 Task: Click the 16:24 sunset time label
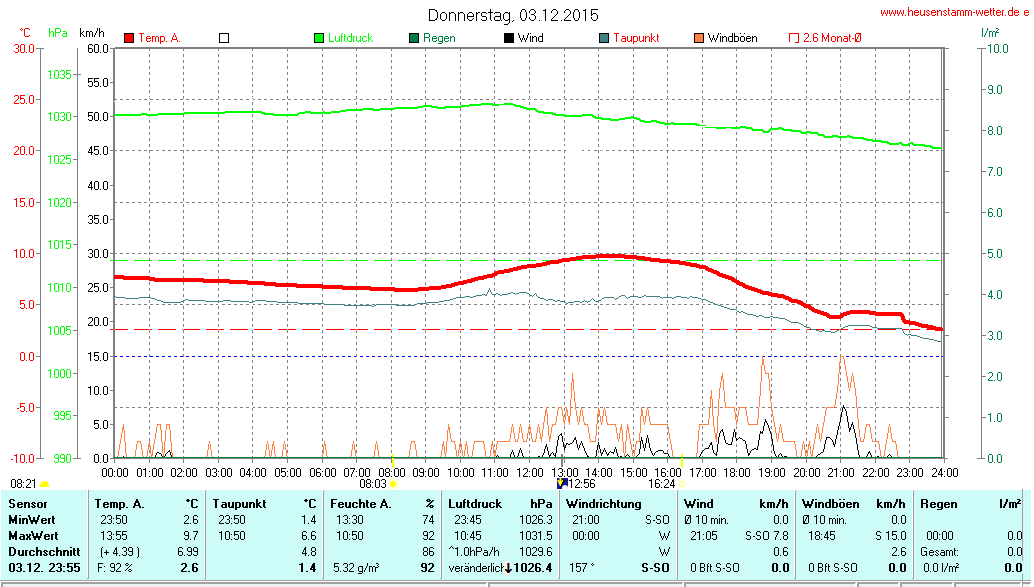click(661, 483)
